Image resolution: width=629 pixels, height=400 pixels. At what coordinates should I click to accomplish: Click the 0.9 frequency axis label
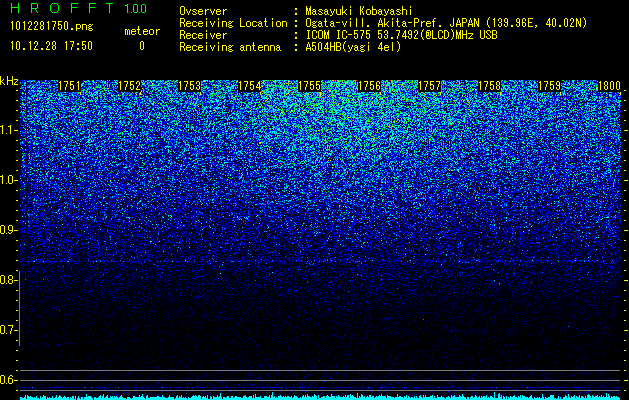pyautogui.click(x=8, y=230)
